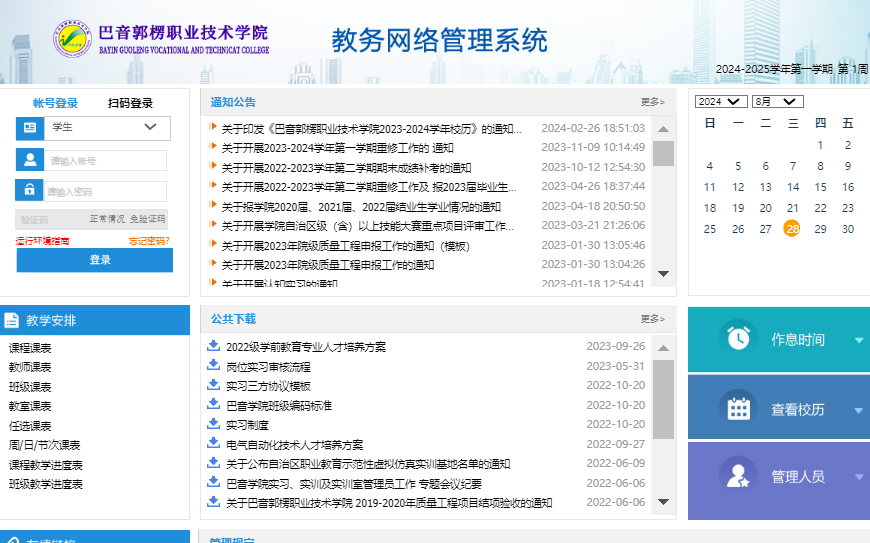This screenshot has width=870, height=543.
Task: Click the account number input field
Action: pyautogui.click(x=105, y=161)
